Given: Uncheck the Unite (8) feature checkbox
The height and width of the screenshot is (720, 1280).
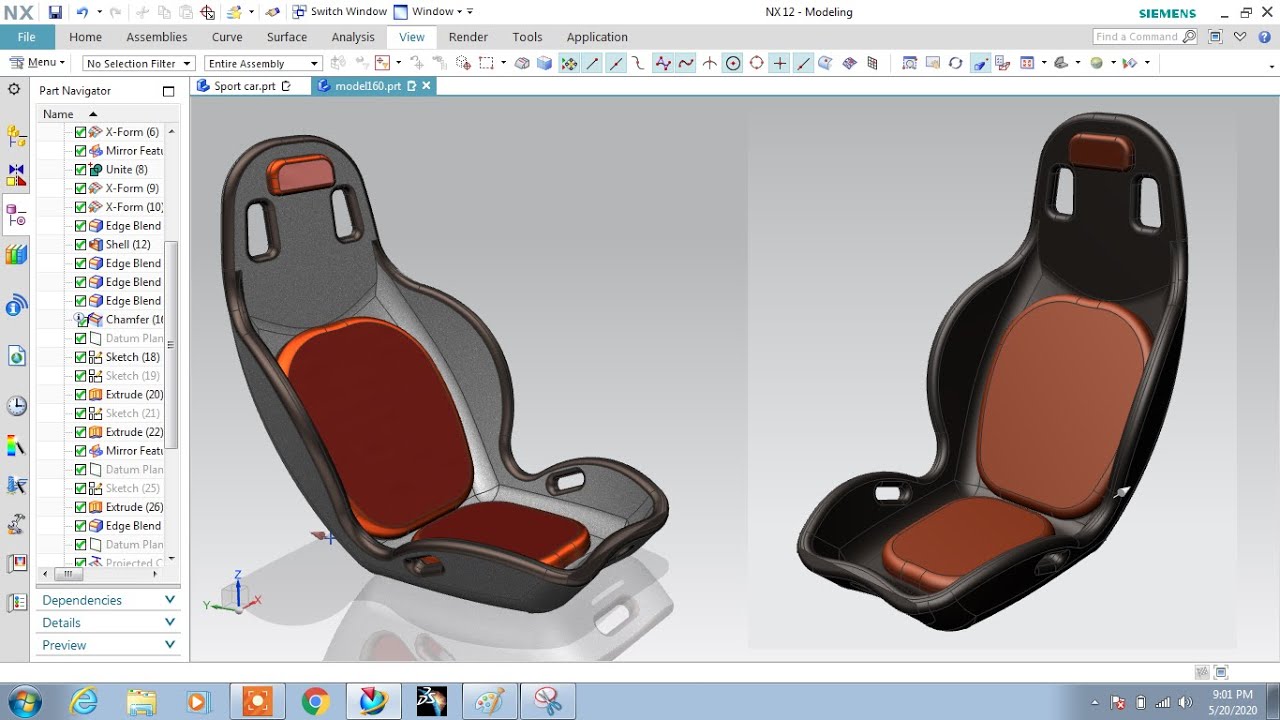Looking at the screenshot, I should coord(81,169).
